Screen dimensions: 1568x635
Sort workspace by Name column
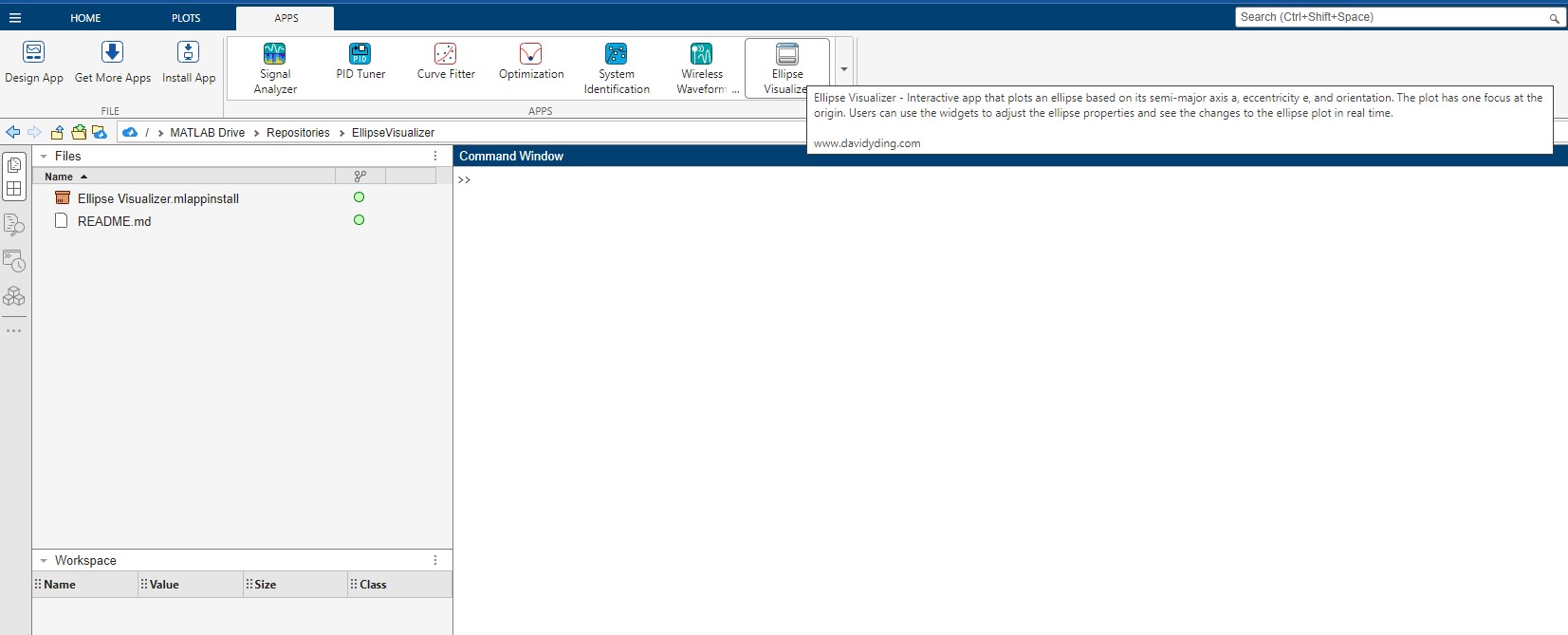(85, 585)
